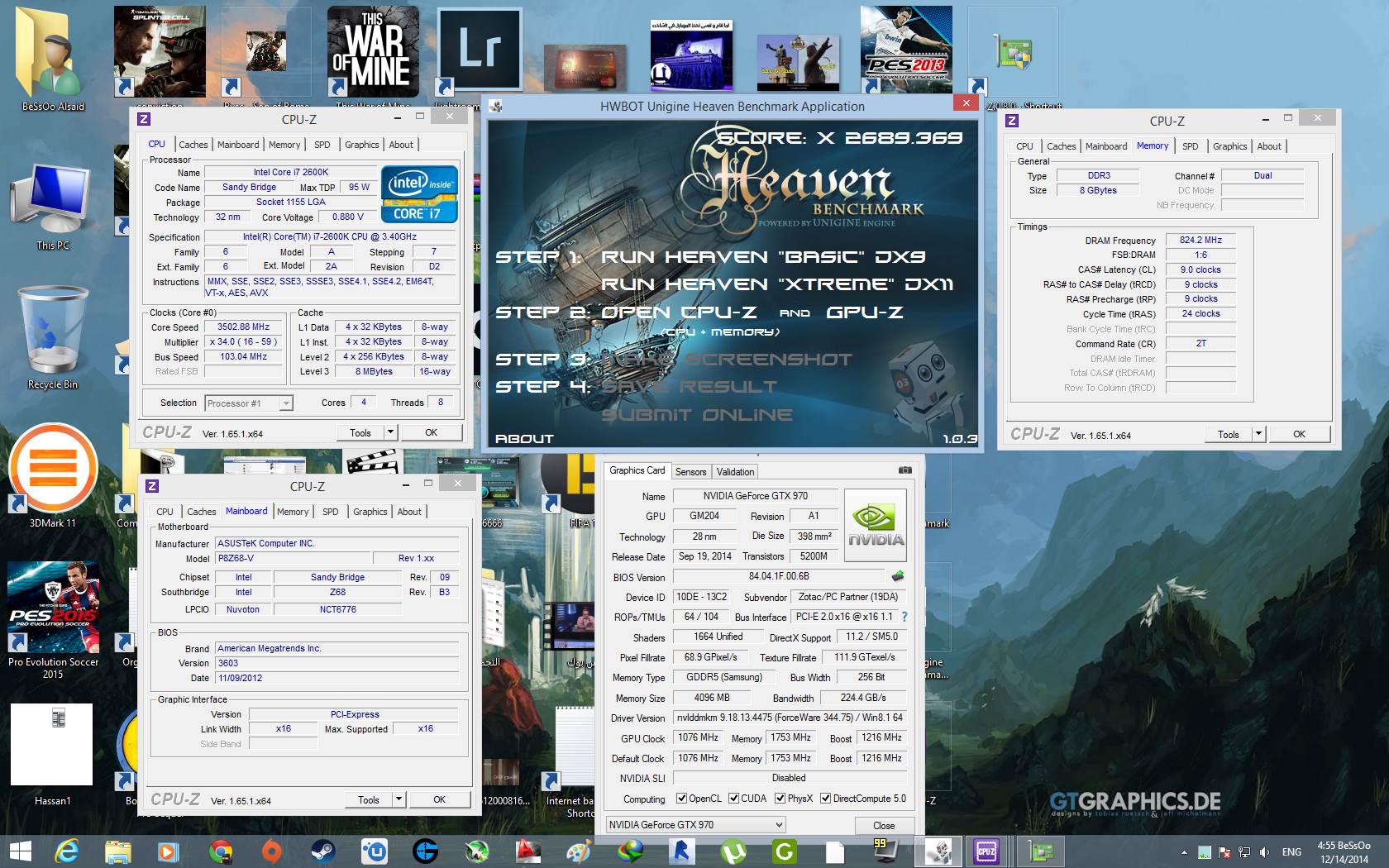Open uTorrent from the taskbar
The height and width of the screenshot is (868, 1389).
click(x=733, y=851)
